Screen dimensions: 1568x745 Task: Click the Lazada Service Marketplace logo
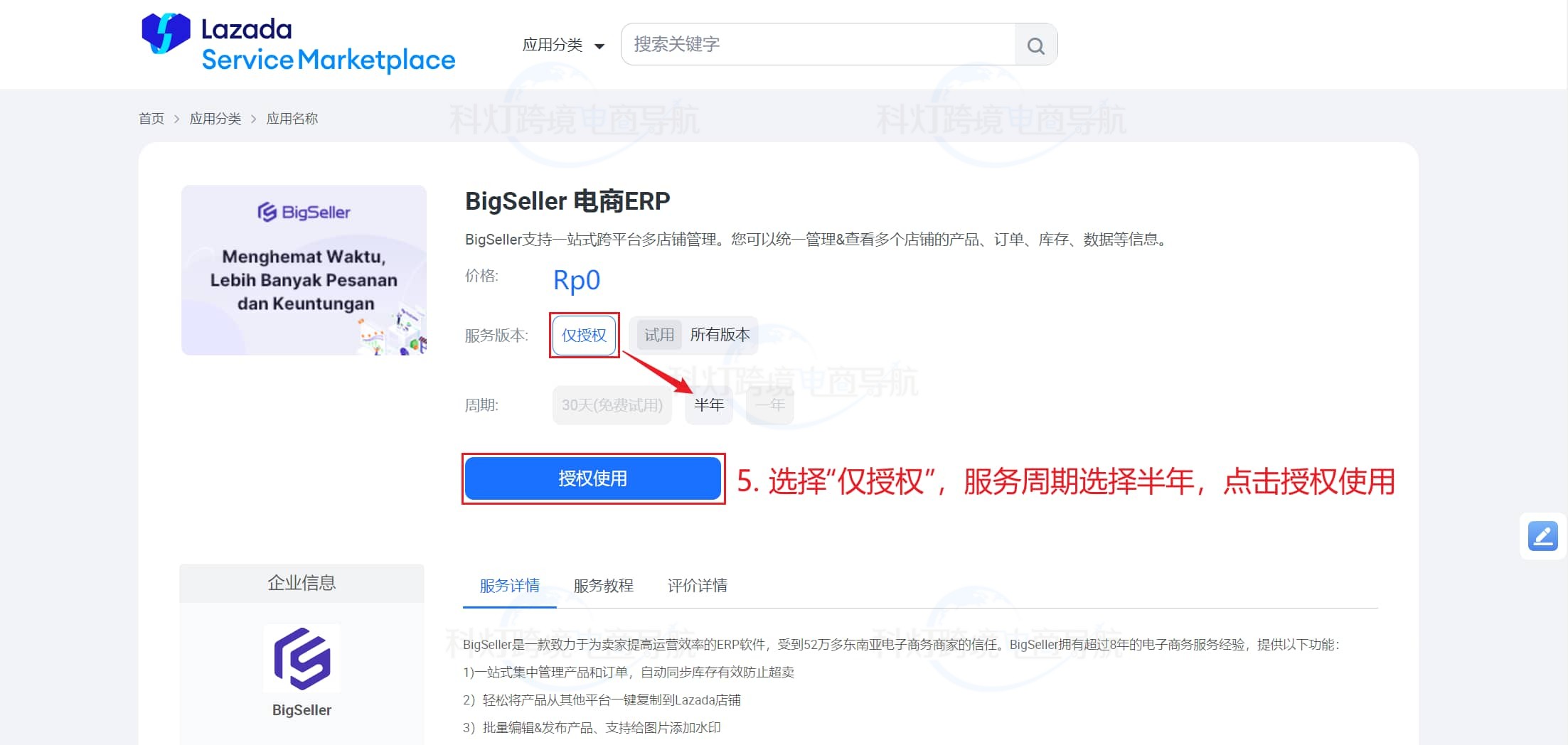(x=298, y=44)
